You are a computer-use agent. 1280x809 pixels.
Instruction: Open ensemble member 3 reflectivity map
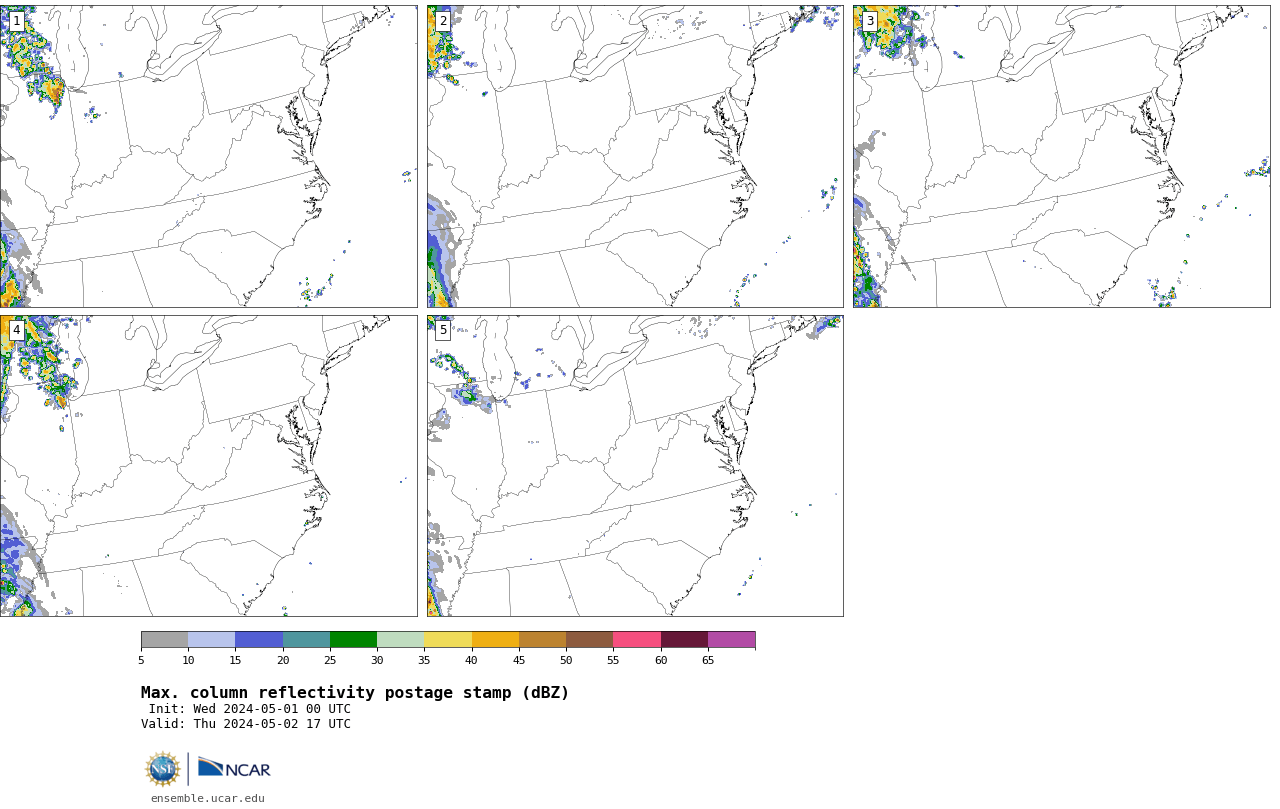(1061, 156)
